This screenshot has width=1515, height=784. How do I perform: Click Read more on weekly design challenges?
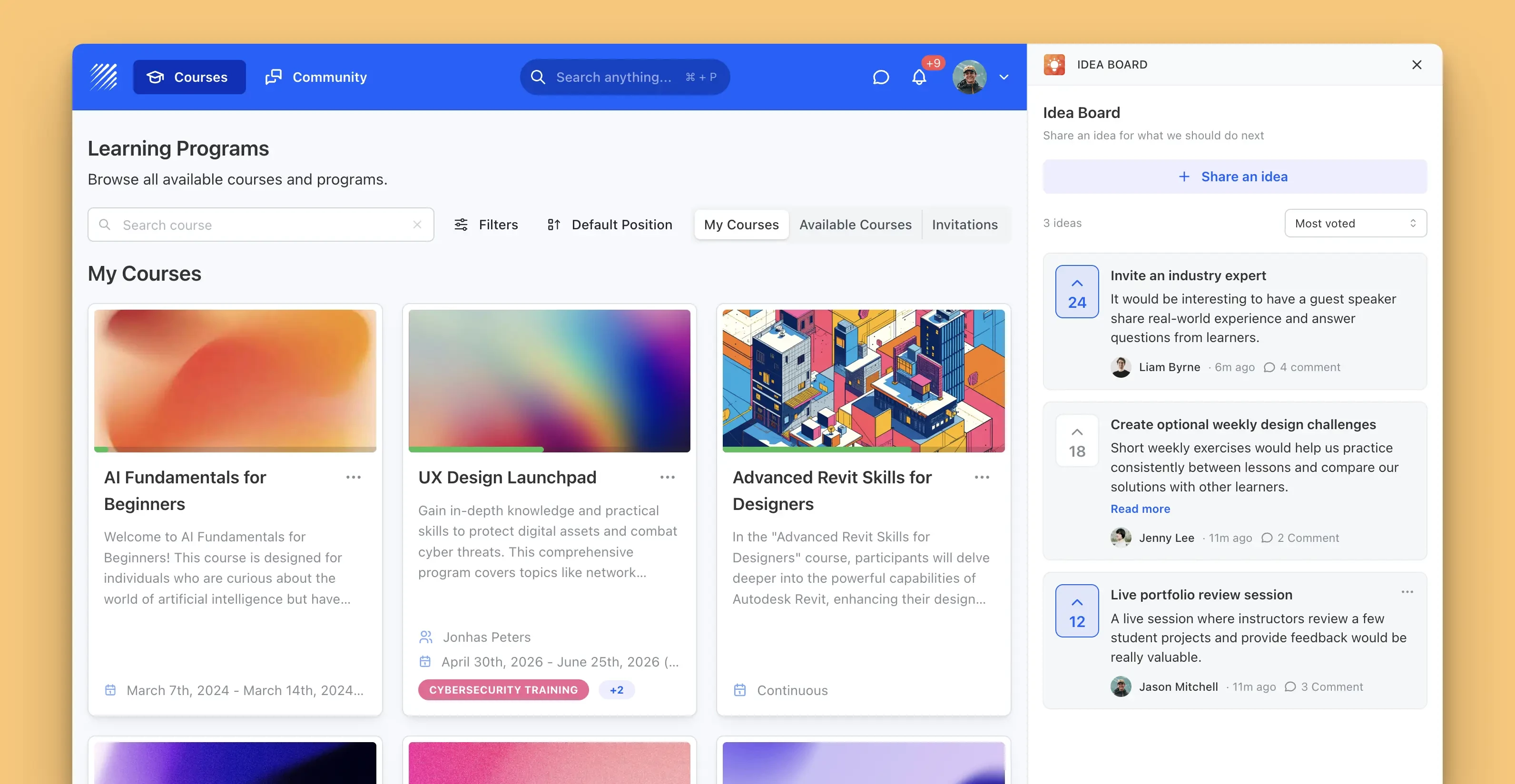click(x=1140, y=509)
